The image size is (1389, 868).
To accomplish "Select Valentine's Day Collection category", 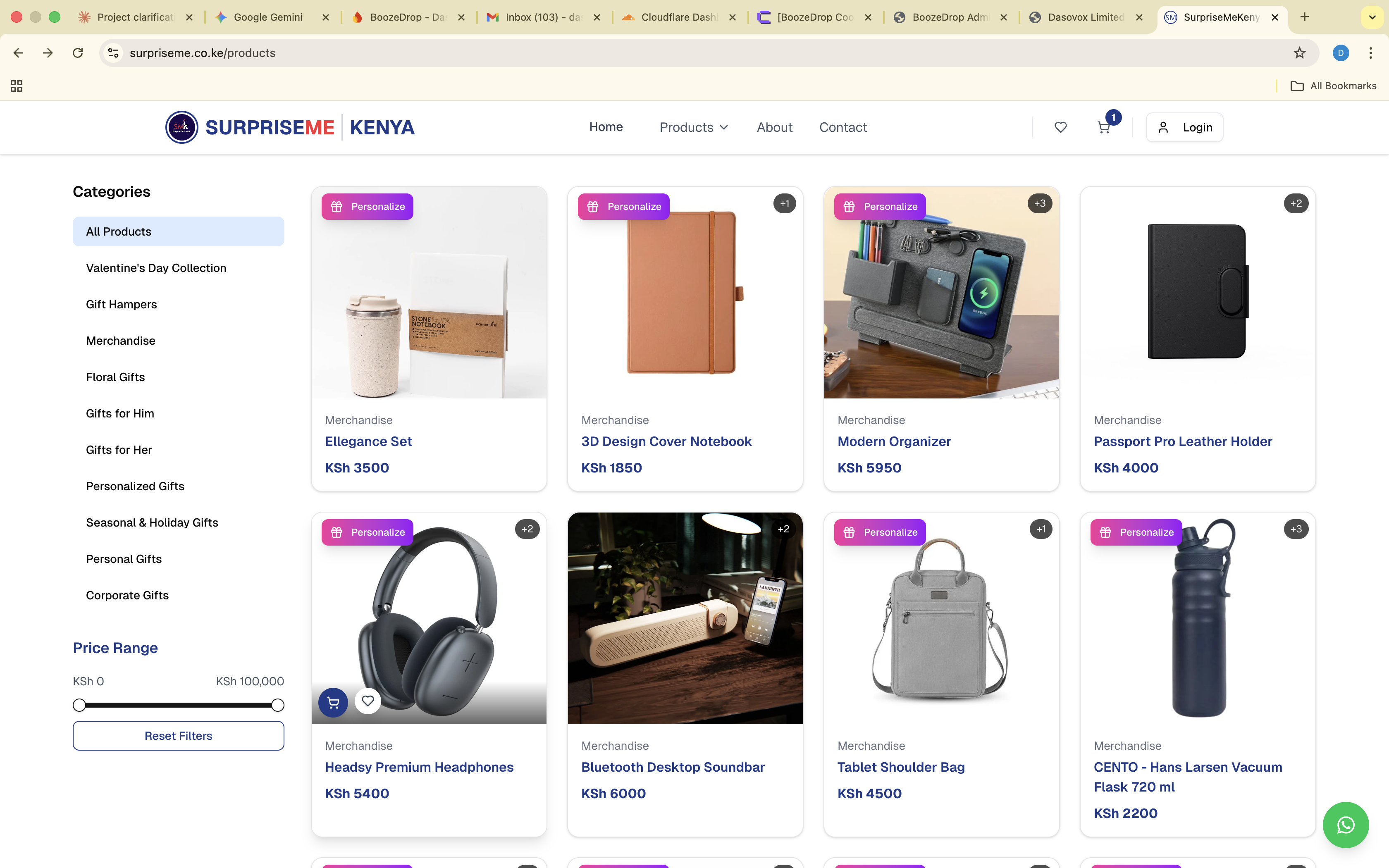I will pyautogui.click(x=156, y=268).
